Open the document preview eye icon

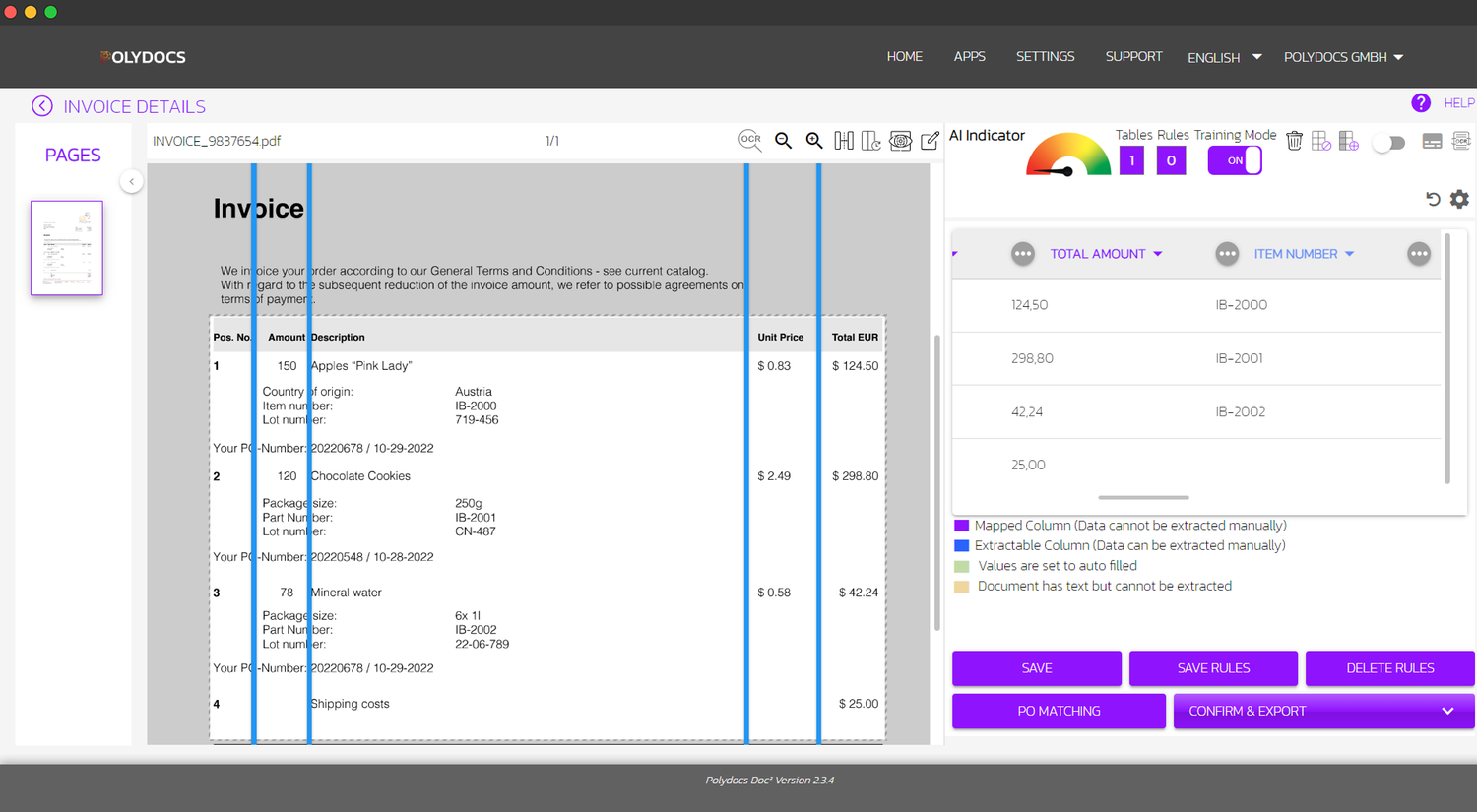[900, 141]
